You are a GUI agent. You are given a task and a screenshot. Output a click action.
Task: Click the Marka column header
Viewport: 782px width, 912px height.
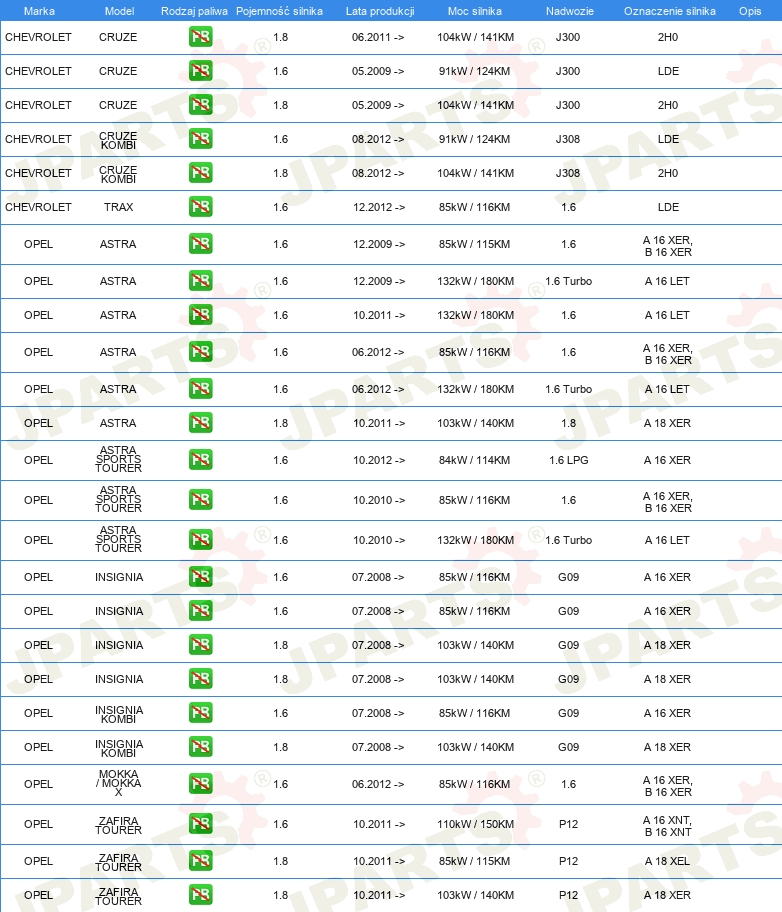[39, 11]
